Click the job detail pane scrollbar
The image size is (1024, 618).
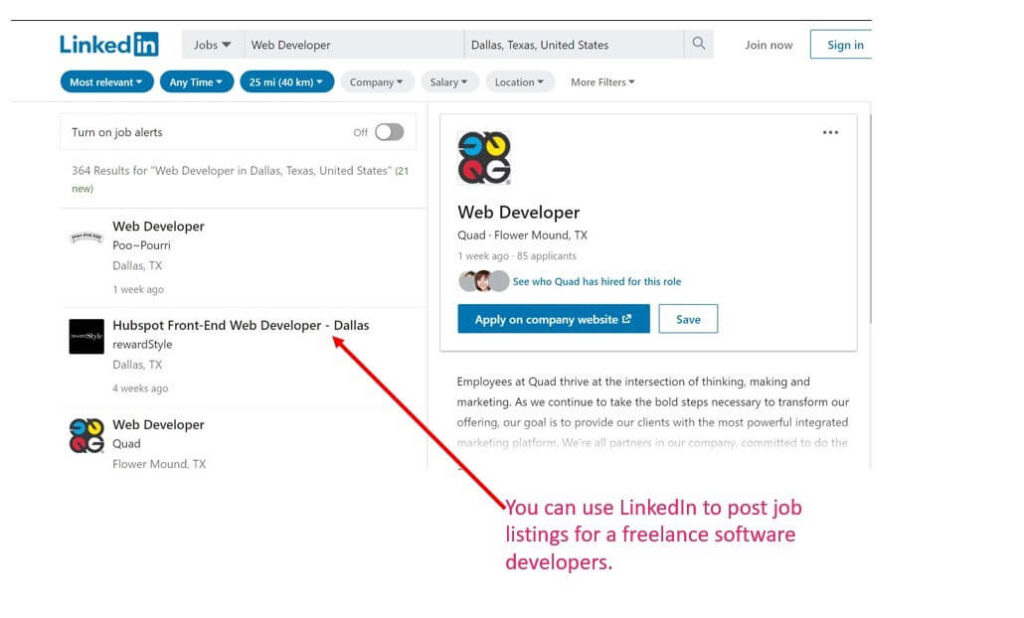click(x=870, y=219)
